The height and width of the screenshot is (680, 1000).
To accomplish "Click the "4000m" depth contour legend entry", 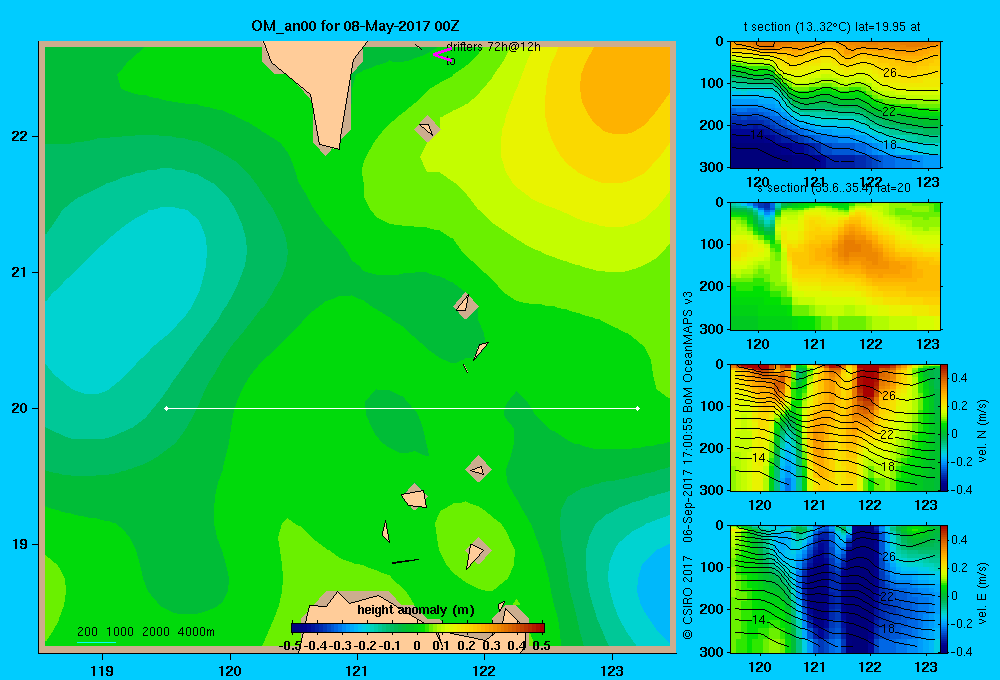I will (196, 632).
